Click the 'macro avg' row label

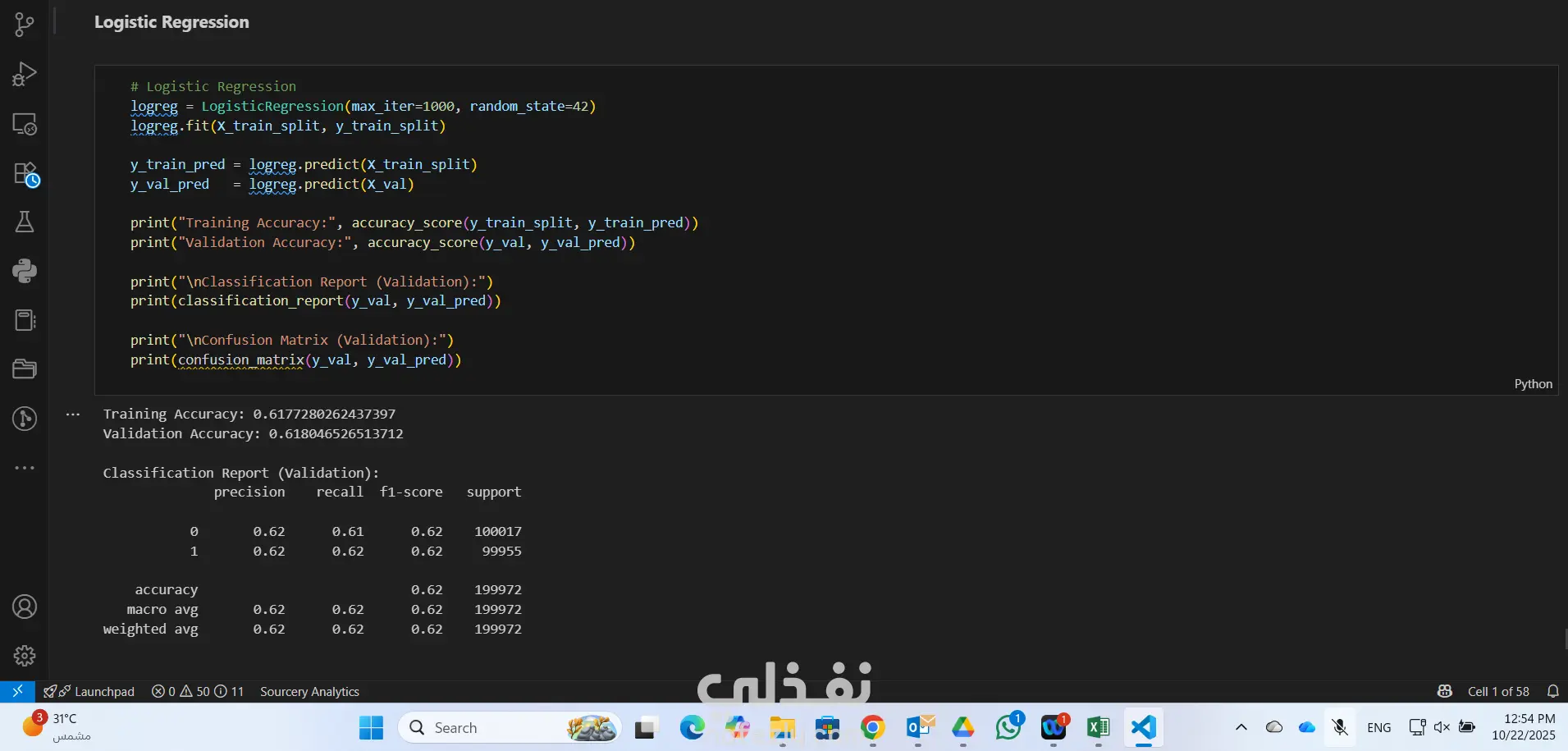coord(162,610)
